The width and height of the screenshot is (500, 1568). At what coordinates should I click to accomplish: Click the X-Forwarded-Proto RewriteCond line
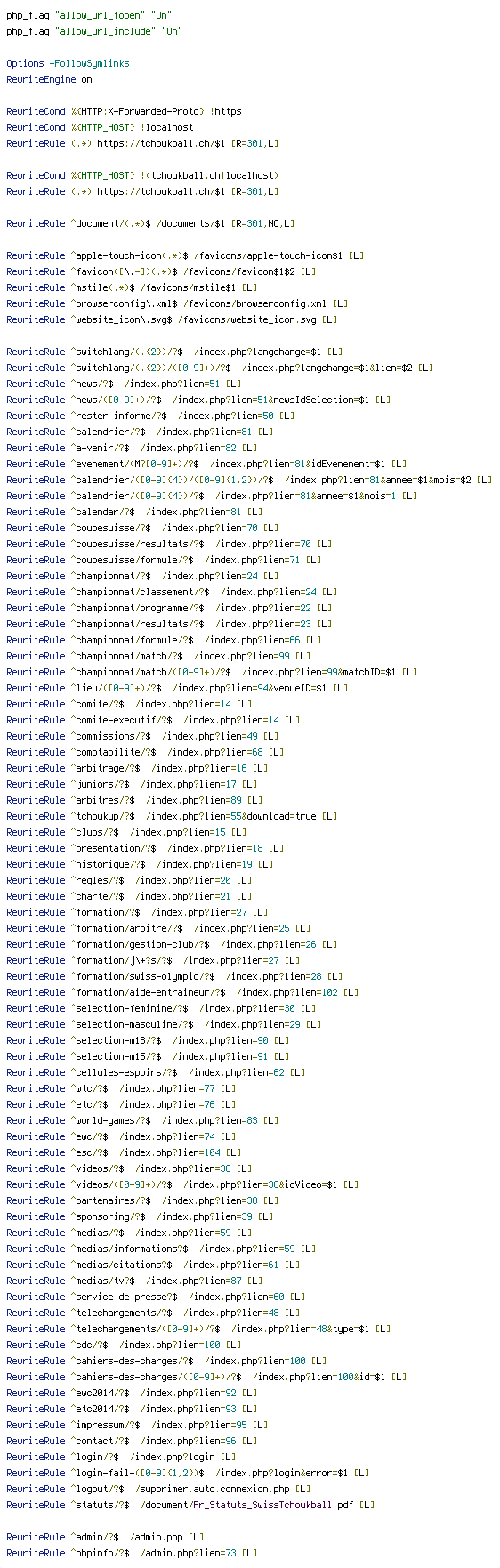point(124,111)
